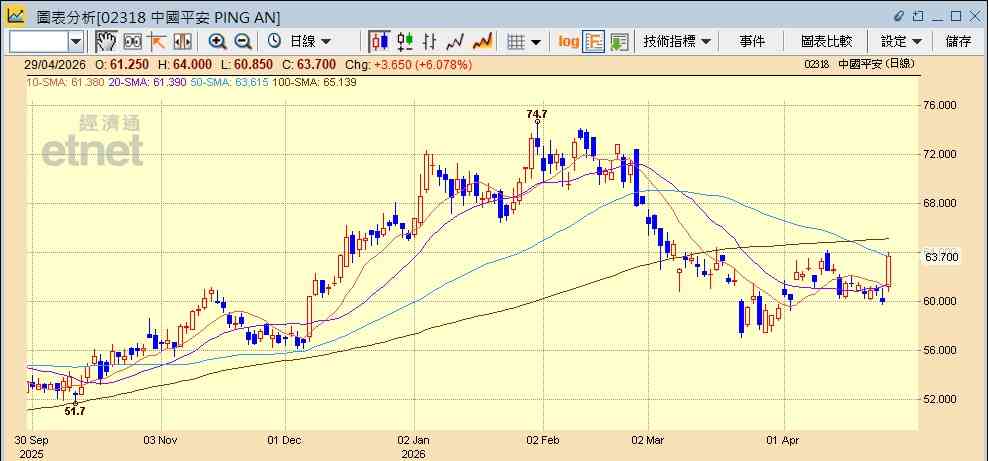This screenshot has width=989, height=461.
Task: Click the 儲存 save button
Action: coord(957,42)
